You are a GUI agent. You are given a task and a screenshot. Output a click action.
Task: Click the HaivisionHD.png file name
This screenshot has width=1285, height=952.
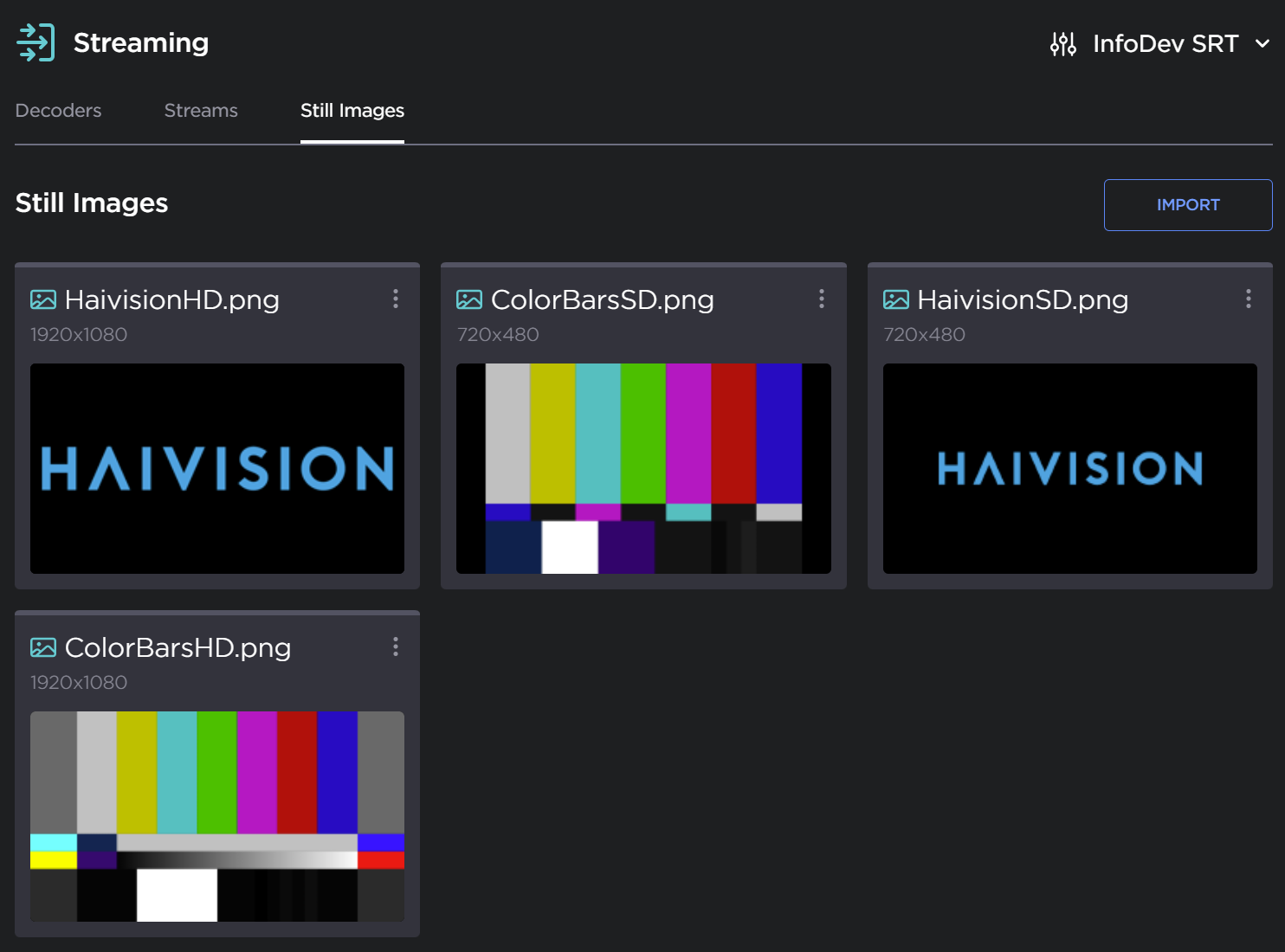point(171,300)
